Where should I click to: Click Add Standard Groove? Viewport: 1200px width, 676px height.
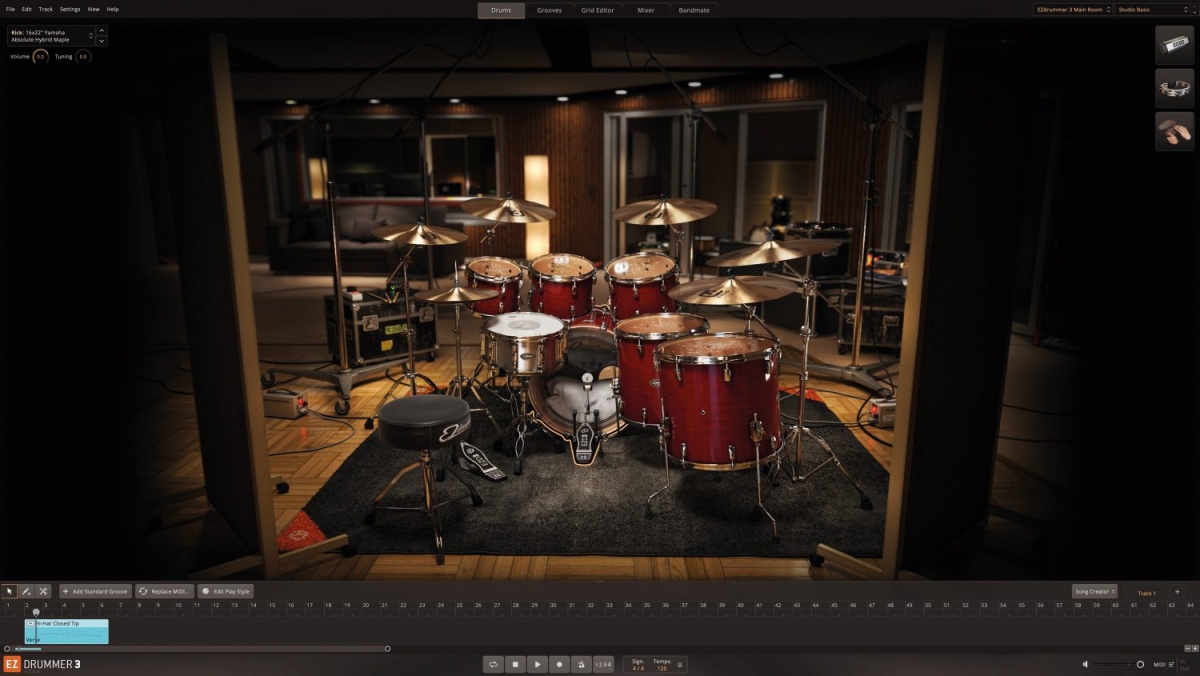coord(95,591)
